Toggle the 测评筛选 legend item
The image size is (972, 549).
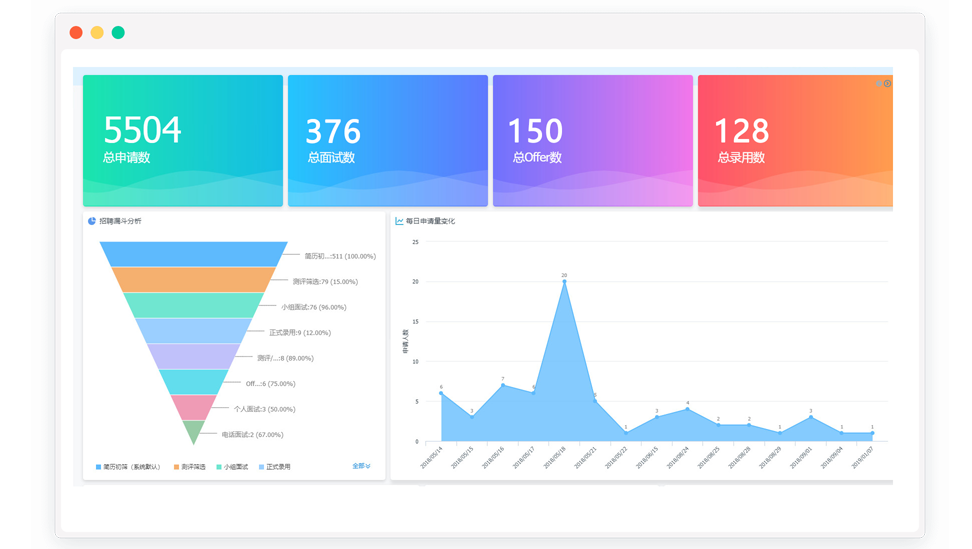190,467
